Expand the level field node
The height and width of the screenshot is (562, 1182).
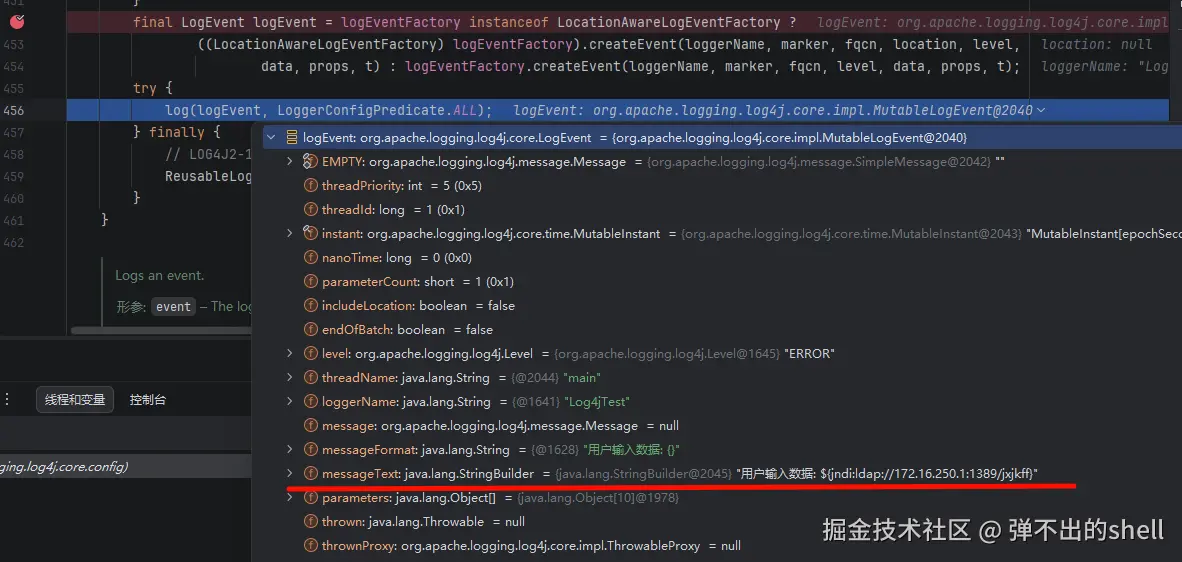[289, 353]
